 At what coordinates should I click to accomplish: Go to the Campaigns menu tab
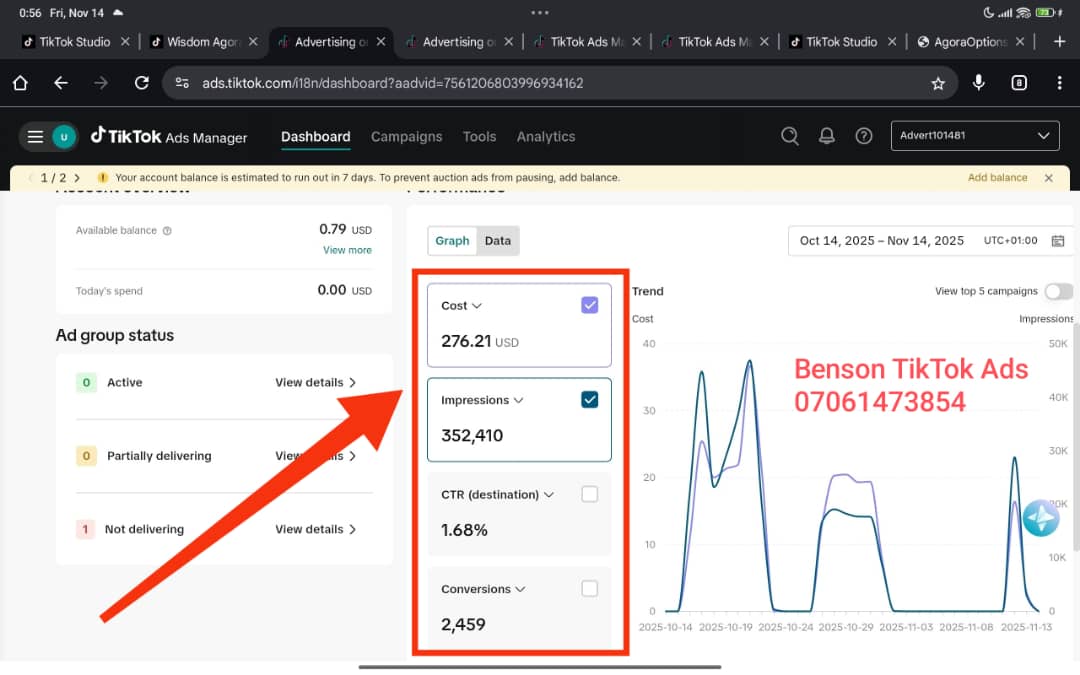406,137
